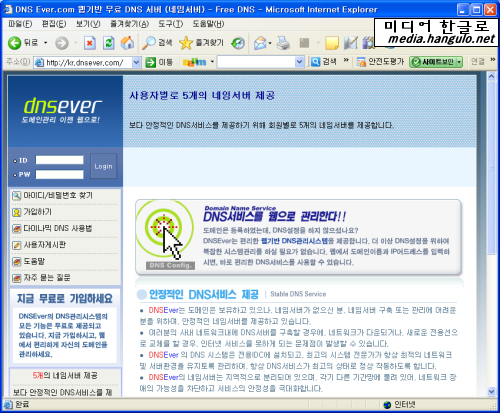Viewport: 500px width, 413px height.
Task: Open the Mail icon dropdown arrow
Action: pos(270,43)
